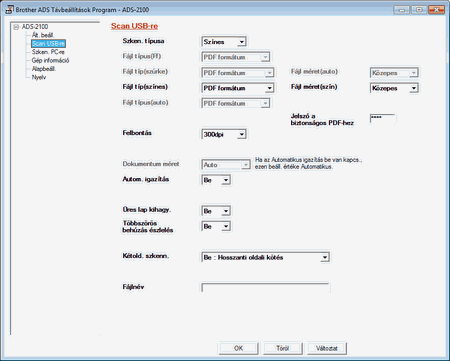
Task: Click the secure PDF password field
Action: (383, 118)
